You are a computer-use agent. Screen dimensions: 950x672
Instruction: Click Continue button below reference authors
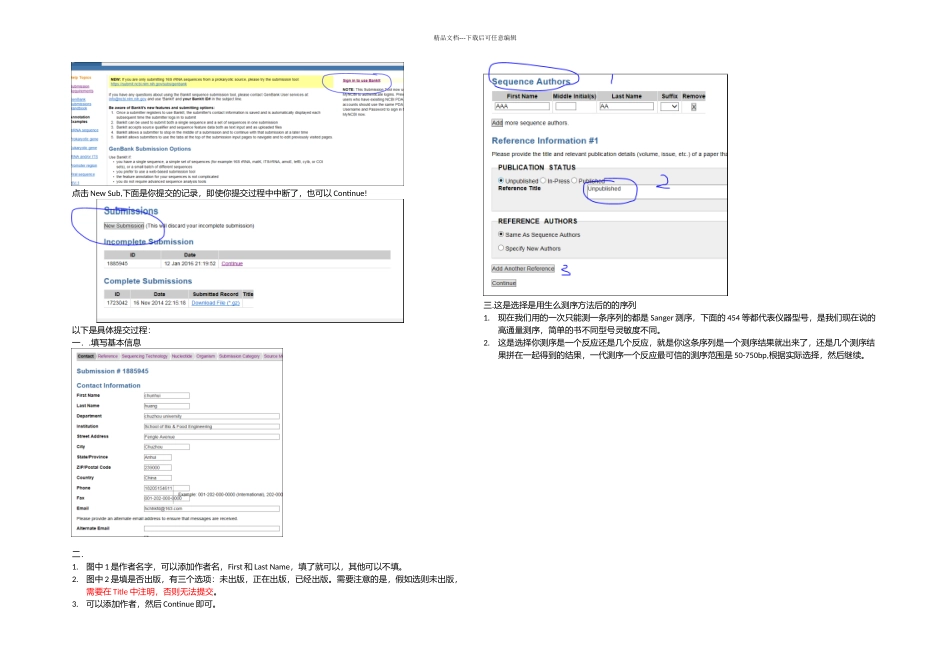click(504, 283)
